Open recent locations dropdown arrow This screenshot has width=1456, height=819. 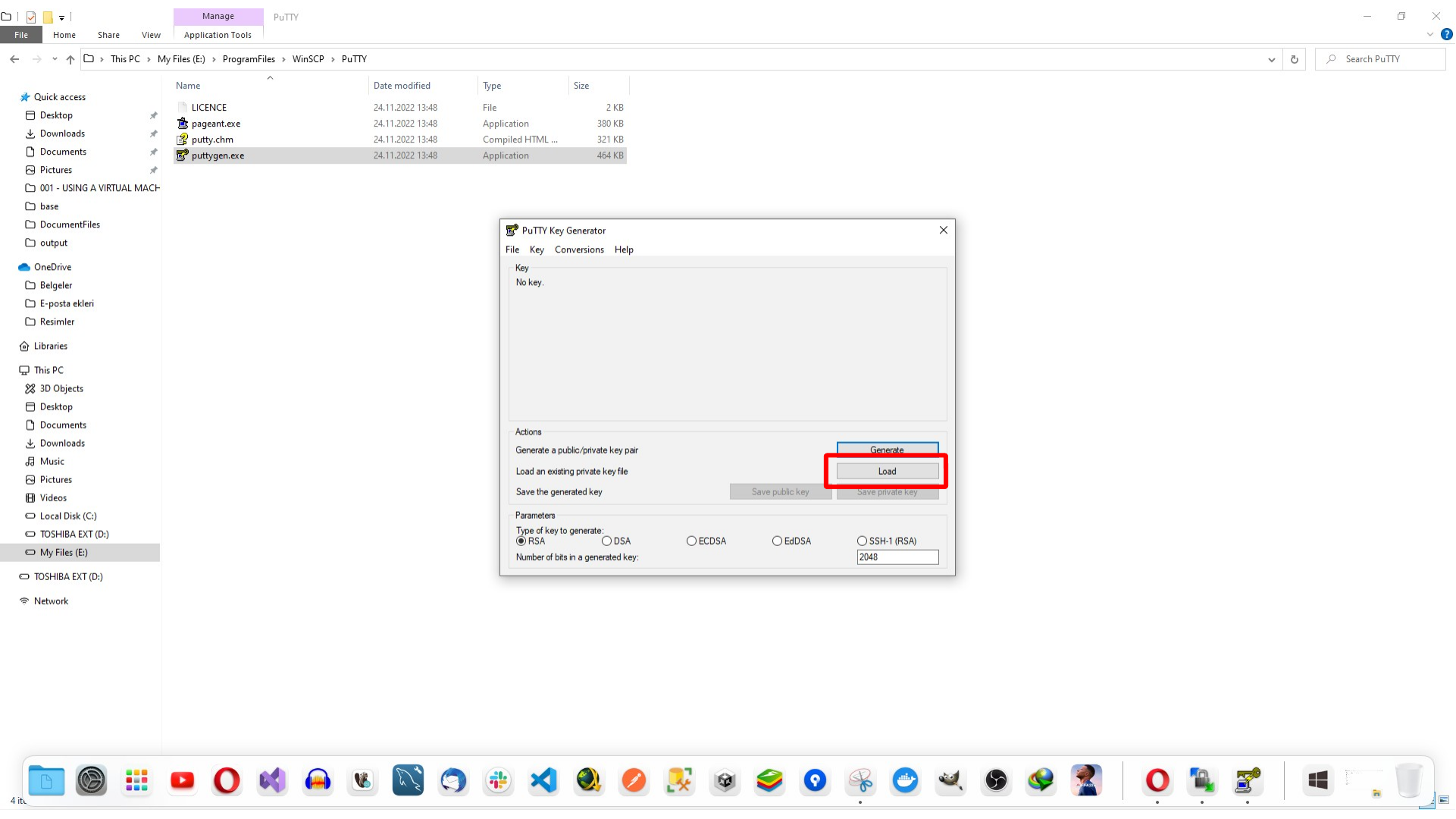[55, 59]
